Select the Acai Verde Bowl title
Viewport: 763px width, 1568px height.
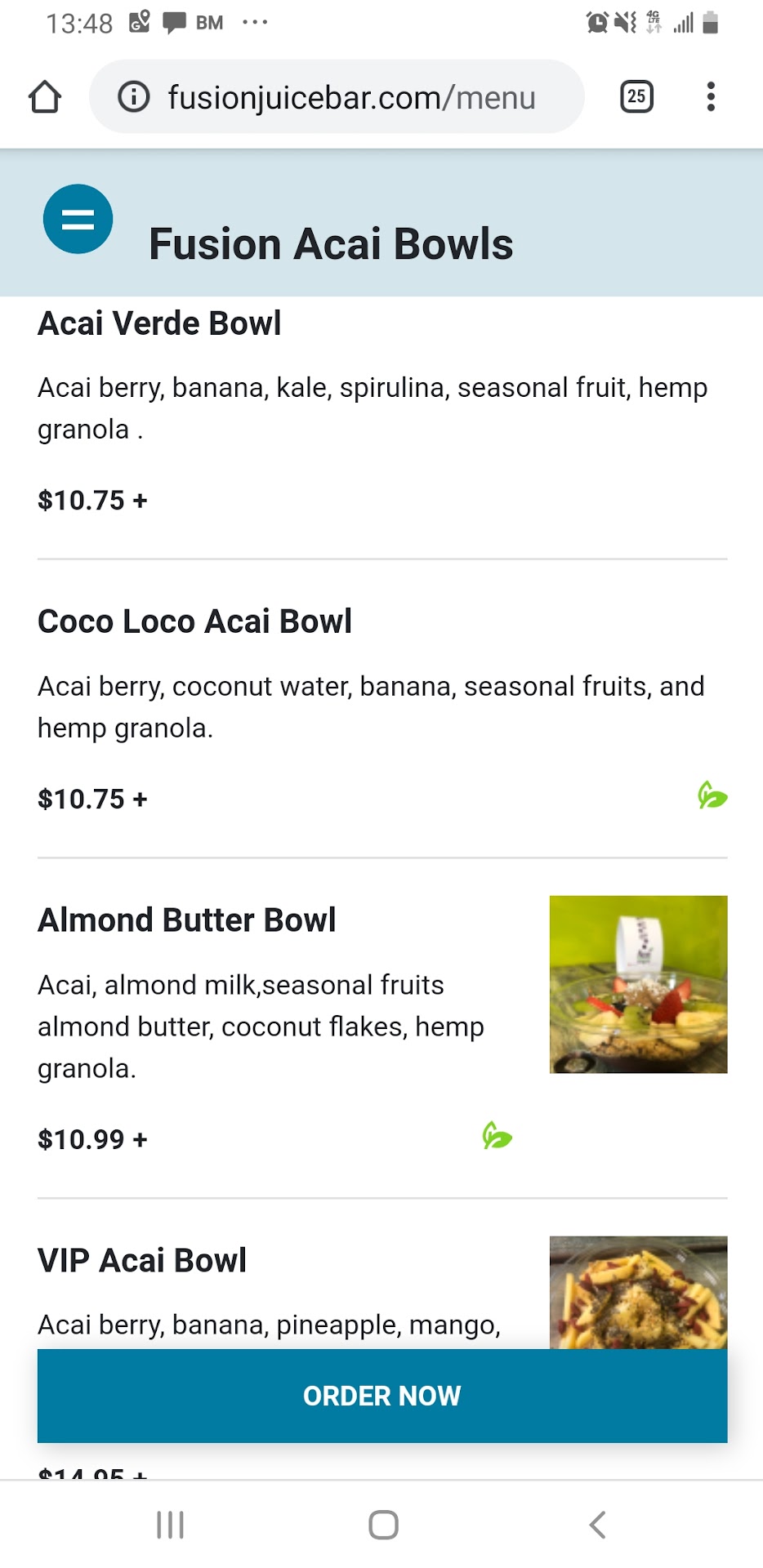point(159,323)
